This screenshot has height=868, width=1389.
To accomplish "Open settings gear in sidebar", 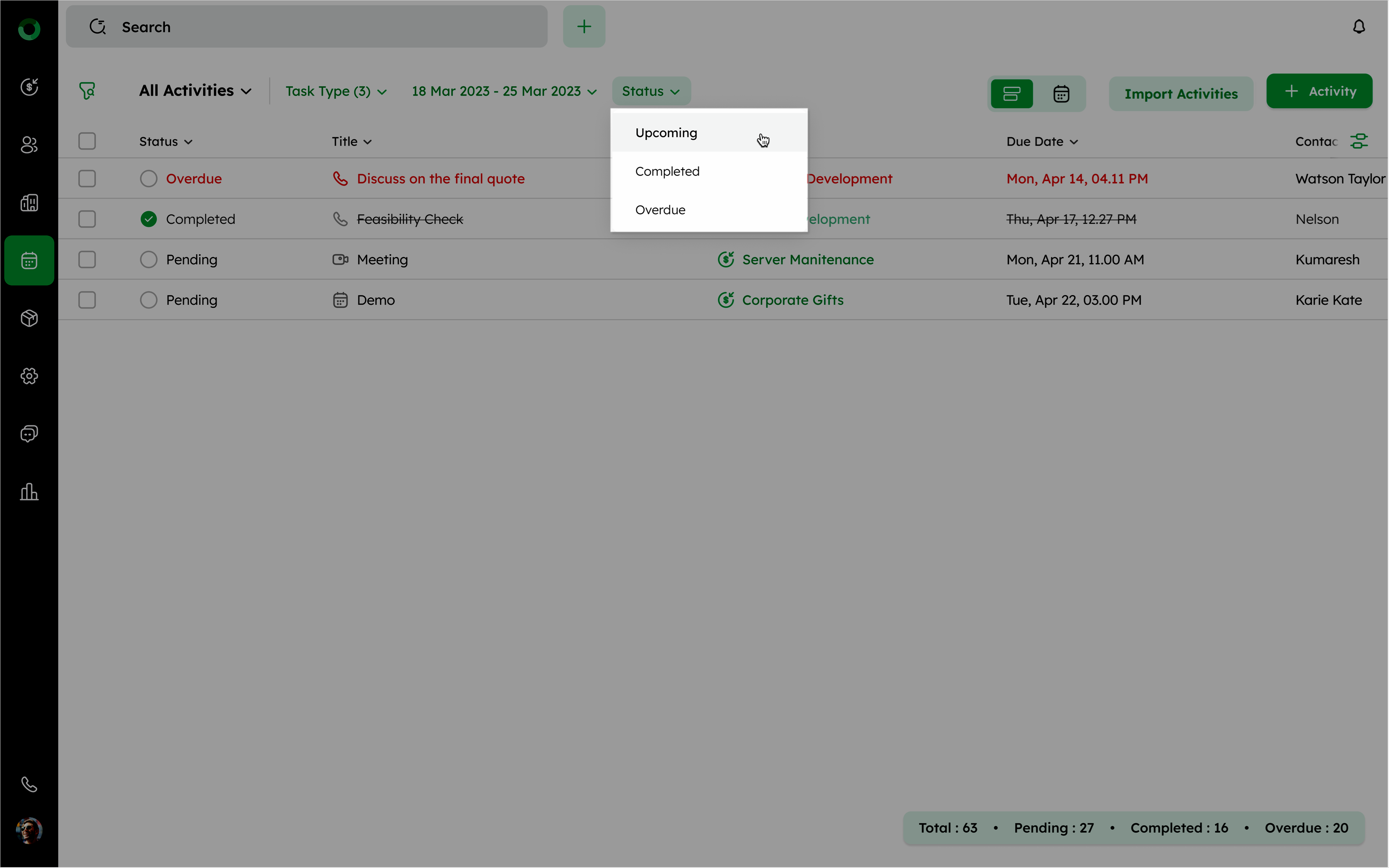I will click(x=29, y=376).
